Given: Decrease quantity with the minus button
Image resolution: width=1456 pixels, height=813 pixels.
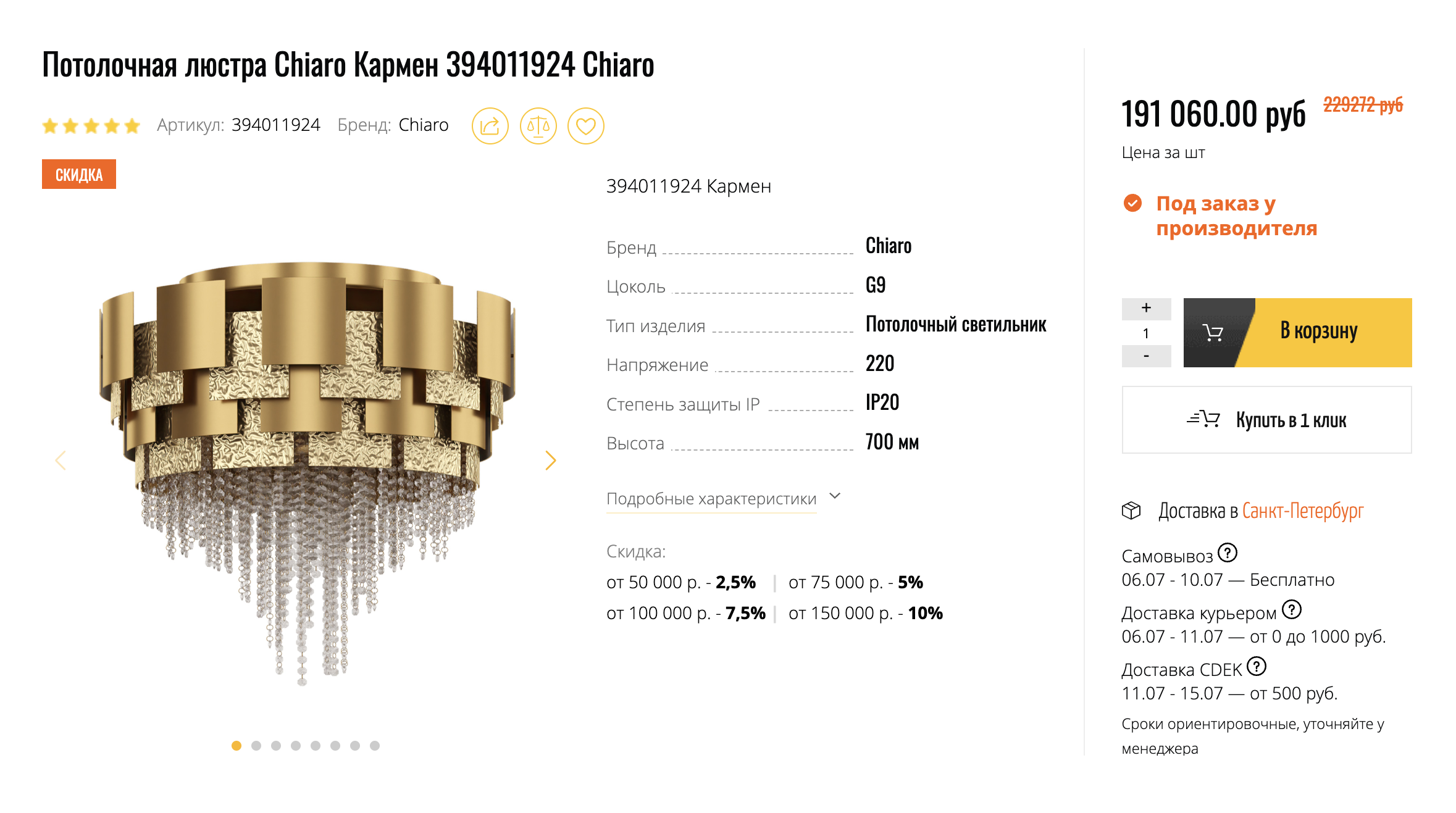Looking at the screenshot, I should (x=1146, y=356).
